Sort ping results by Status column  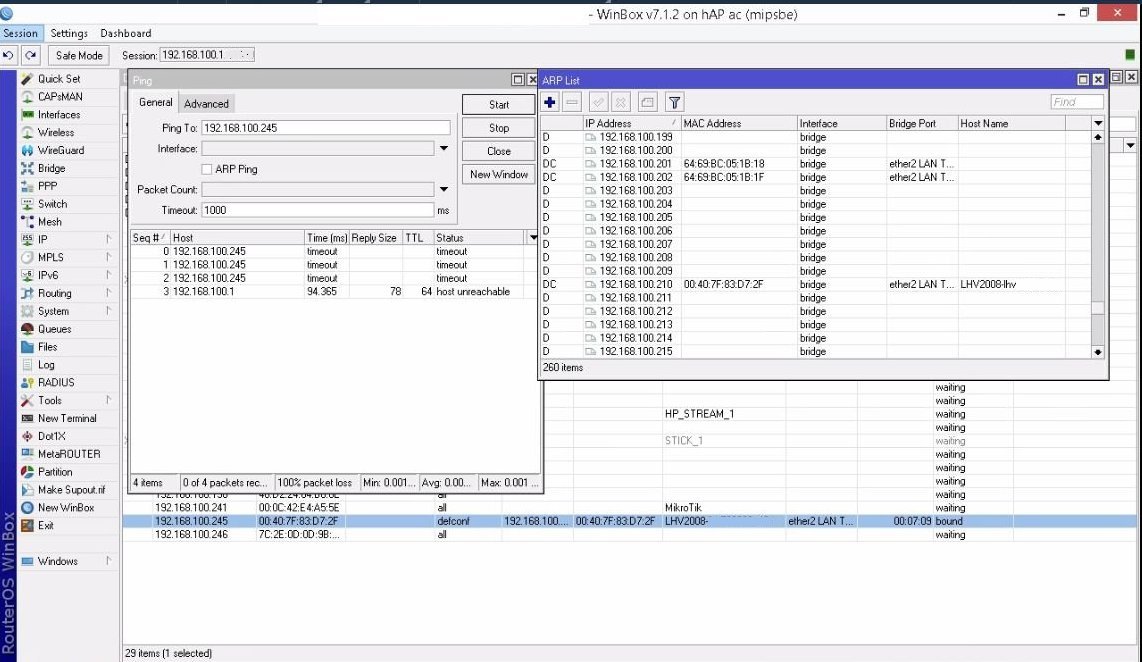[479, 237]
